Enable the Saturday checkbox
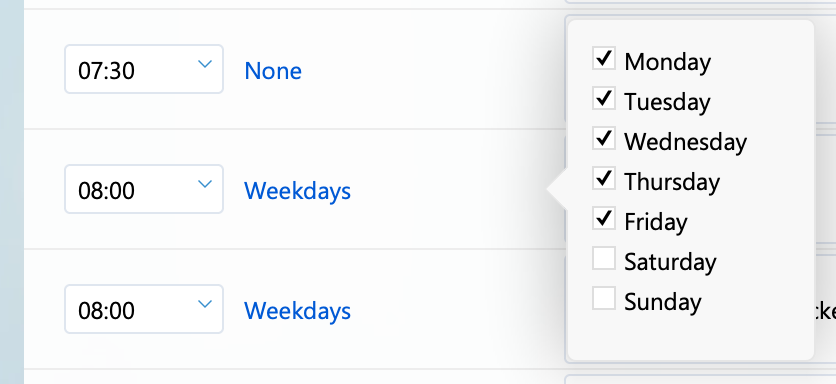Viewport: 836px width, 384px height. [604, 258]
